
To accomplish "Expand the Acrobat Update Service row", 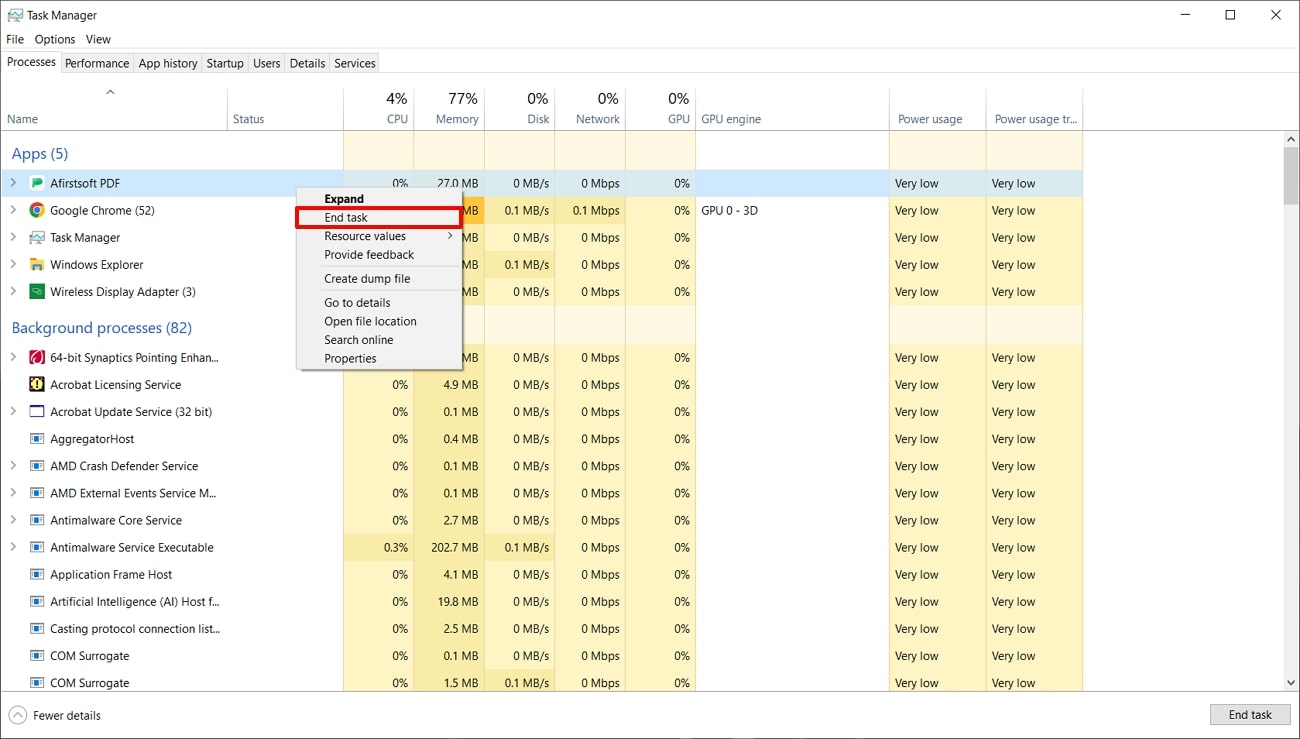I will coord(13,411).
